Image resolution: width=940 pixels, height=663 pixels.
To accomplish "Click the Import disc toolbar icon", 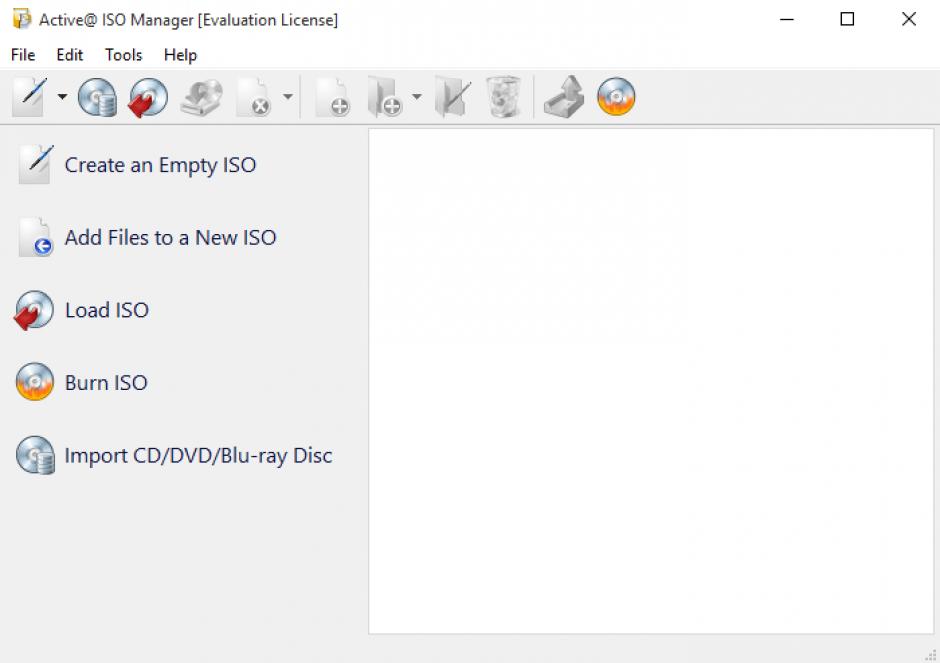I will pyautogui.click(x=97, y=97).
